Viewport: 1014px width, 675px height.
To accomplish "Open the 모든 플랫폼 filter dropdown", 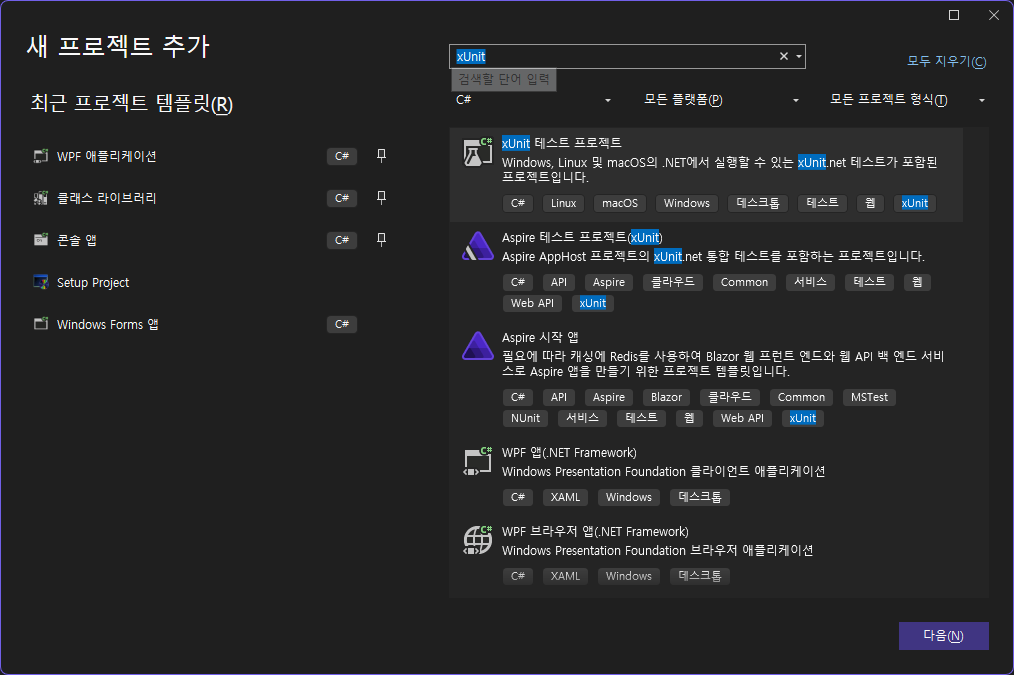I will coord(721,100).
